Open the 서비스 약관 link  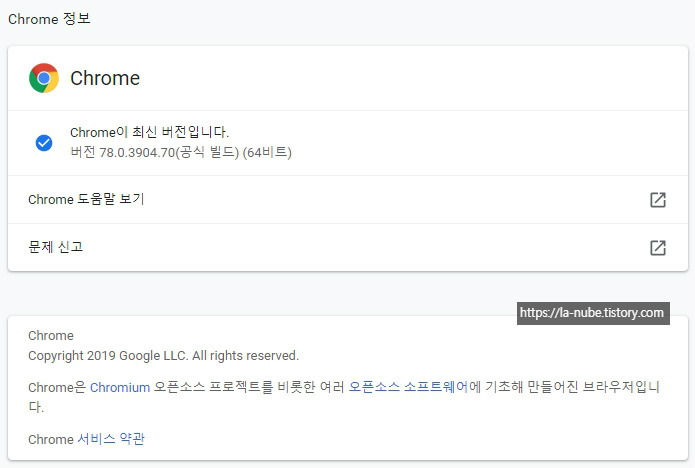coord(111,439)
